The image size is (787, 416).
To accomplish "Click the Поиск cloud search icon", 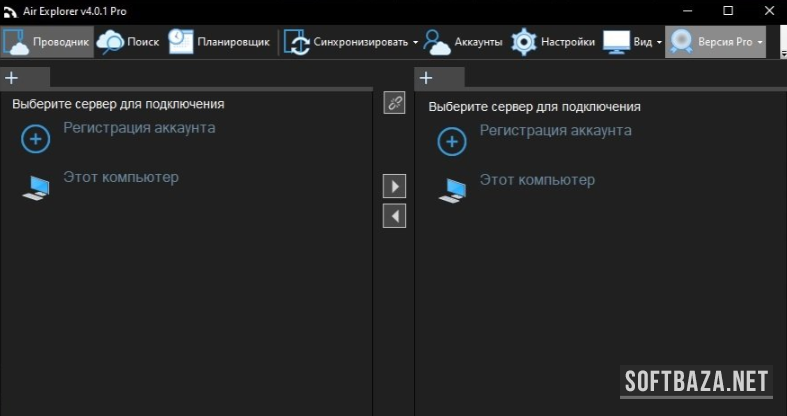I will tap(110, 42).
